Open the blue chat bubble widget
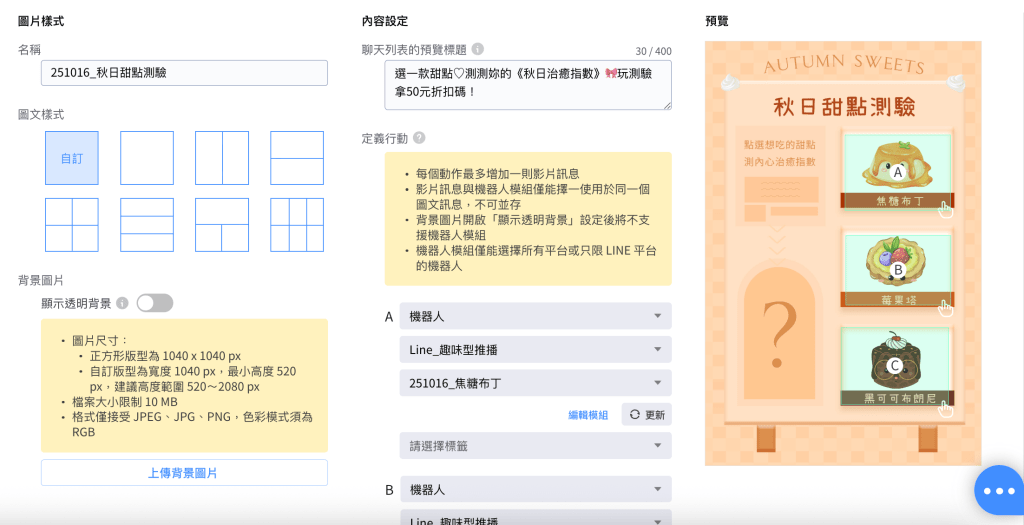1024x525 pixels. [x=999, y=490]
